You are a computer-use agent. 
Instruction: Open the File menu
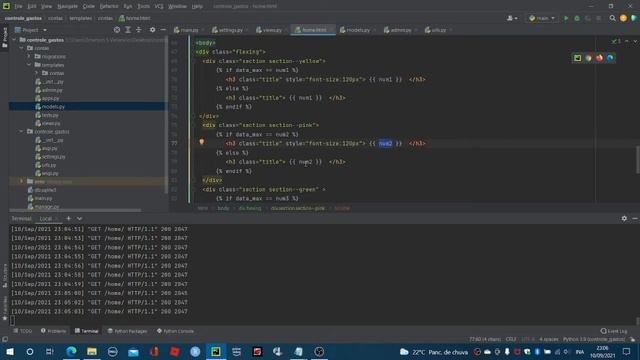click(x=18, y=6)
